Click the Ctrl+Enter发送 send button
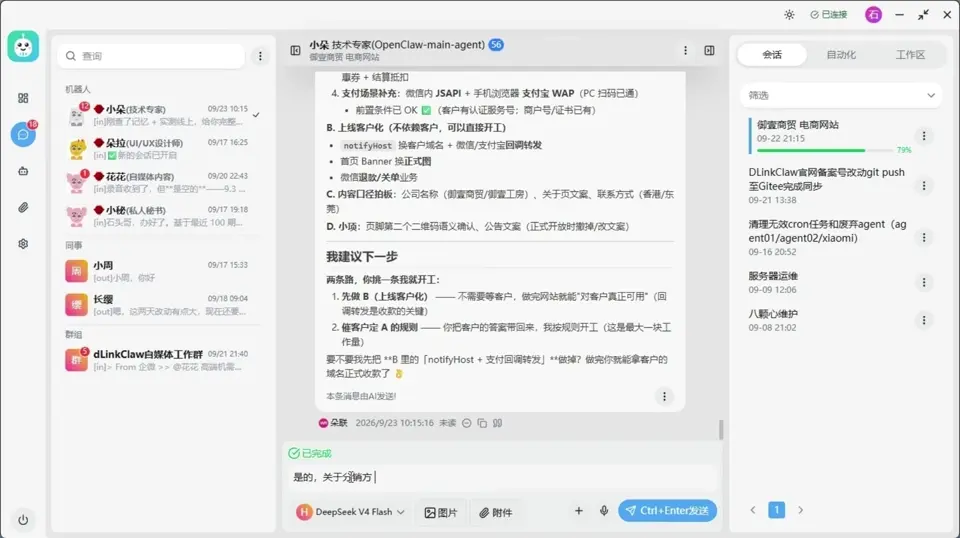The width and height of the screenshot is (960, 538). pos(667,510)
